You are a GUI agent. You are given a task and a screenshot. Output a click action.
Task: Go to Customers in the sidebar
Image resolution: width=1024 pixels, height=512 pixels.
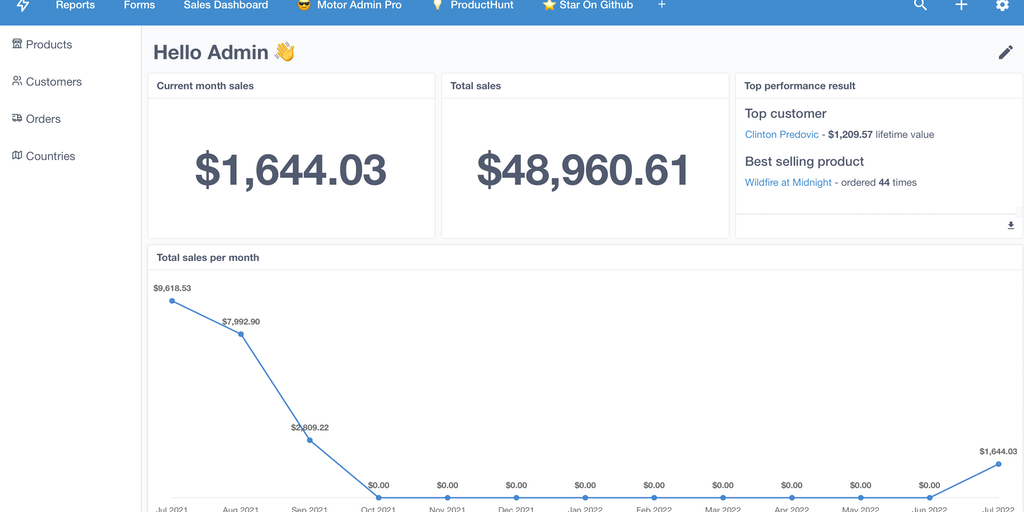click(53, 82)
